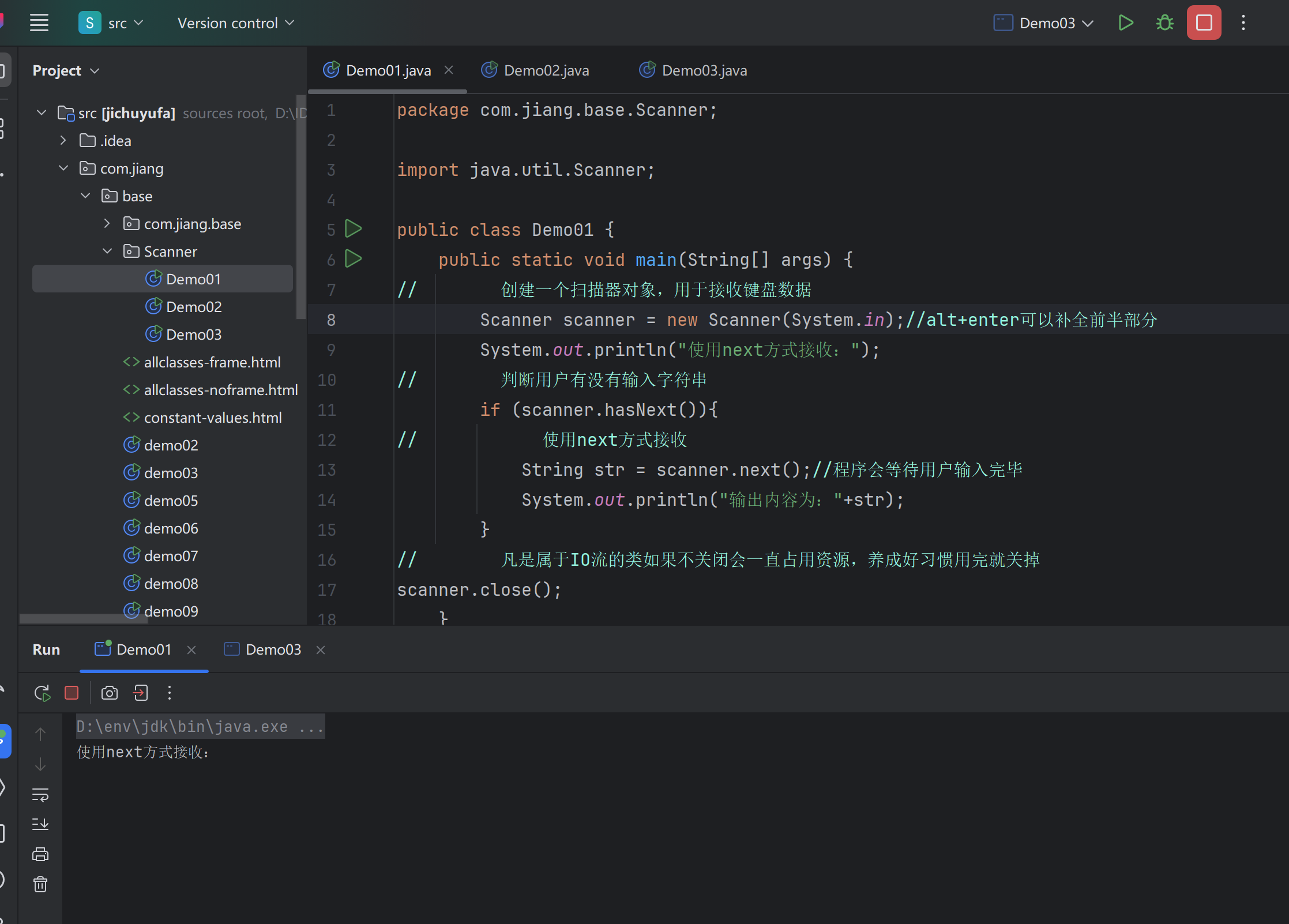Switch to the Demo03 run tab
1289x924 pixels.
coord(273,649)
